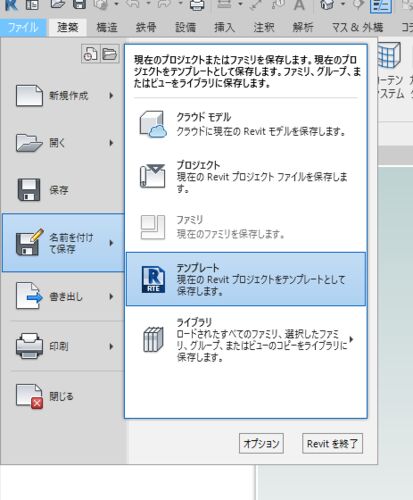The width and height of the screenshot is (413, 500).
Task: Click the blank page icon for 新規作成
Action: [x=29, y=96]
